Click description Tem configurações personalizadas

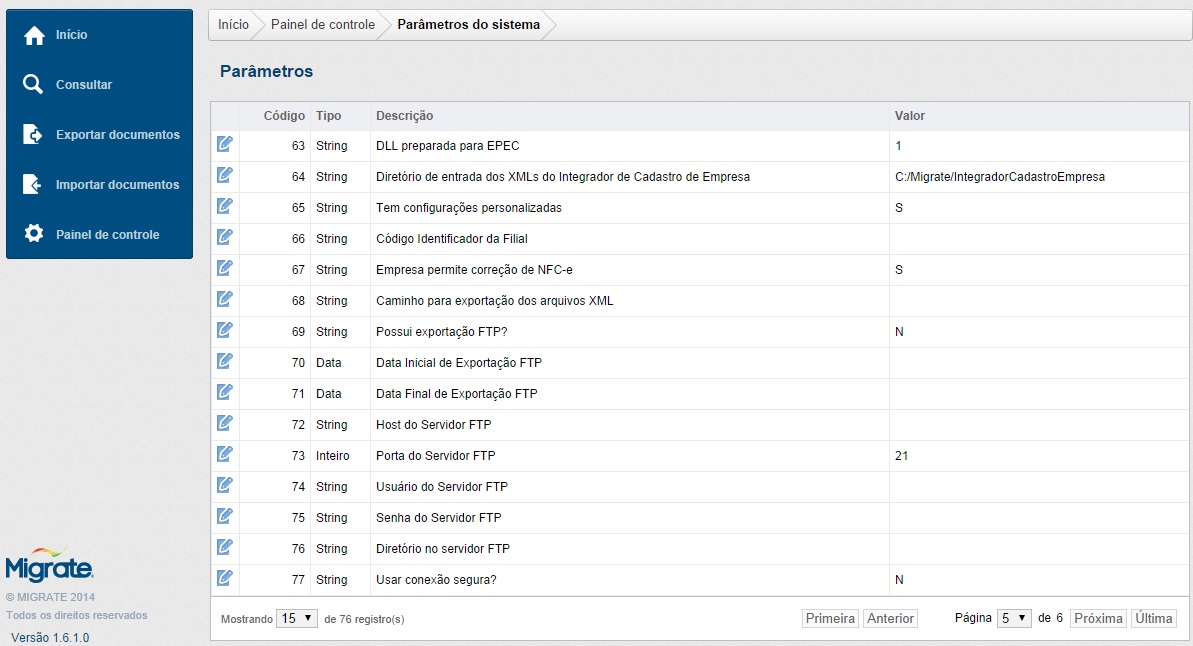(469, 208)
